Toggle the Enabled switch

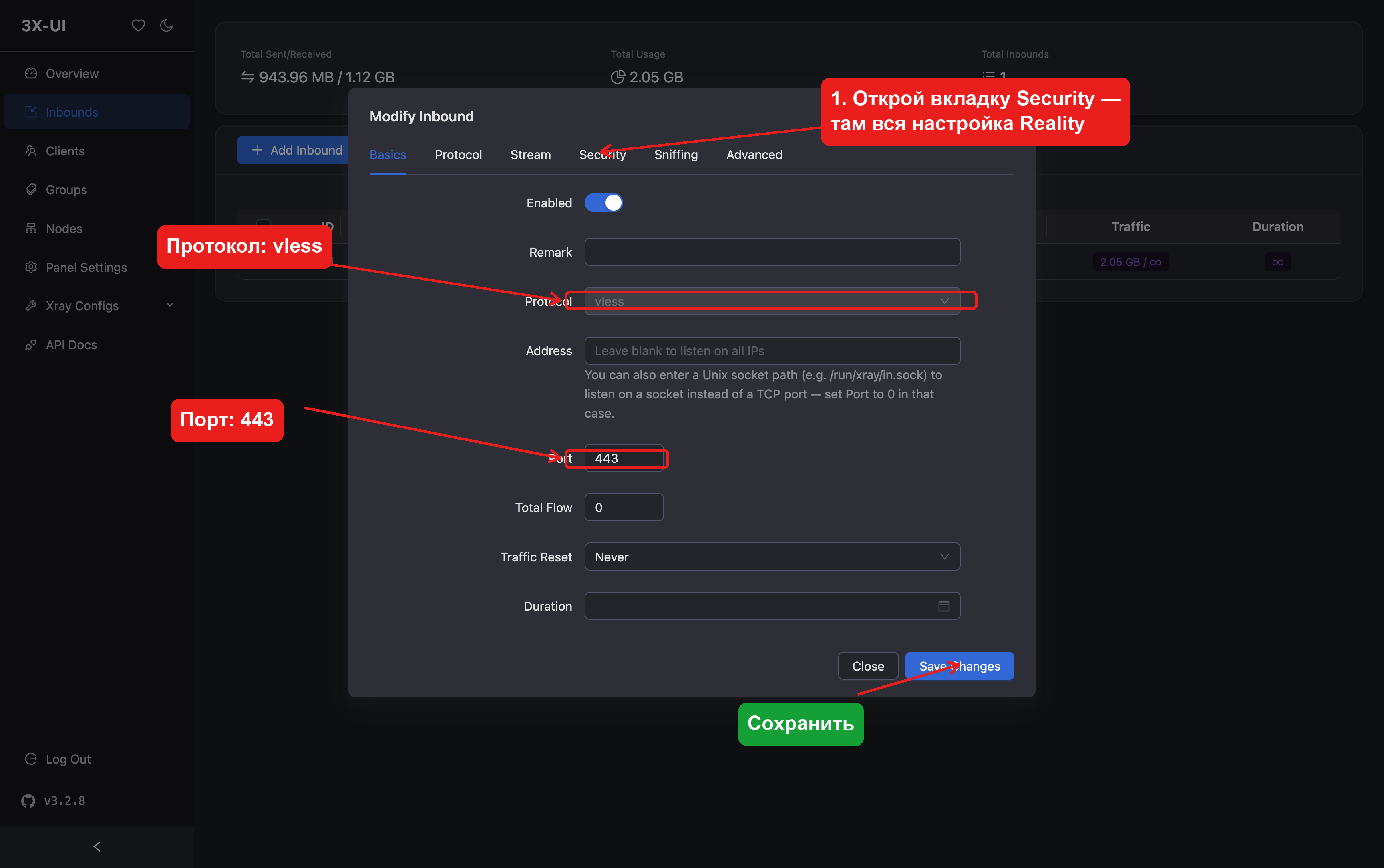coord(604,203)
